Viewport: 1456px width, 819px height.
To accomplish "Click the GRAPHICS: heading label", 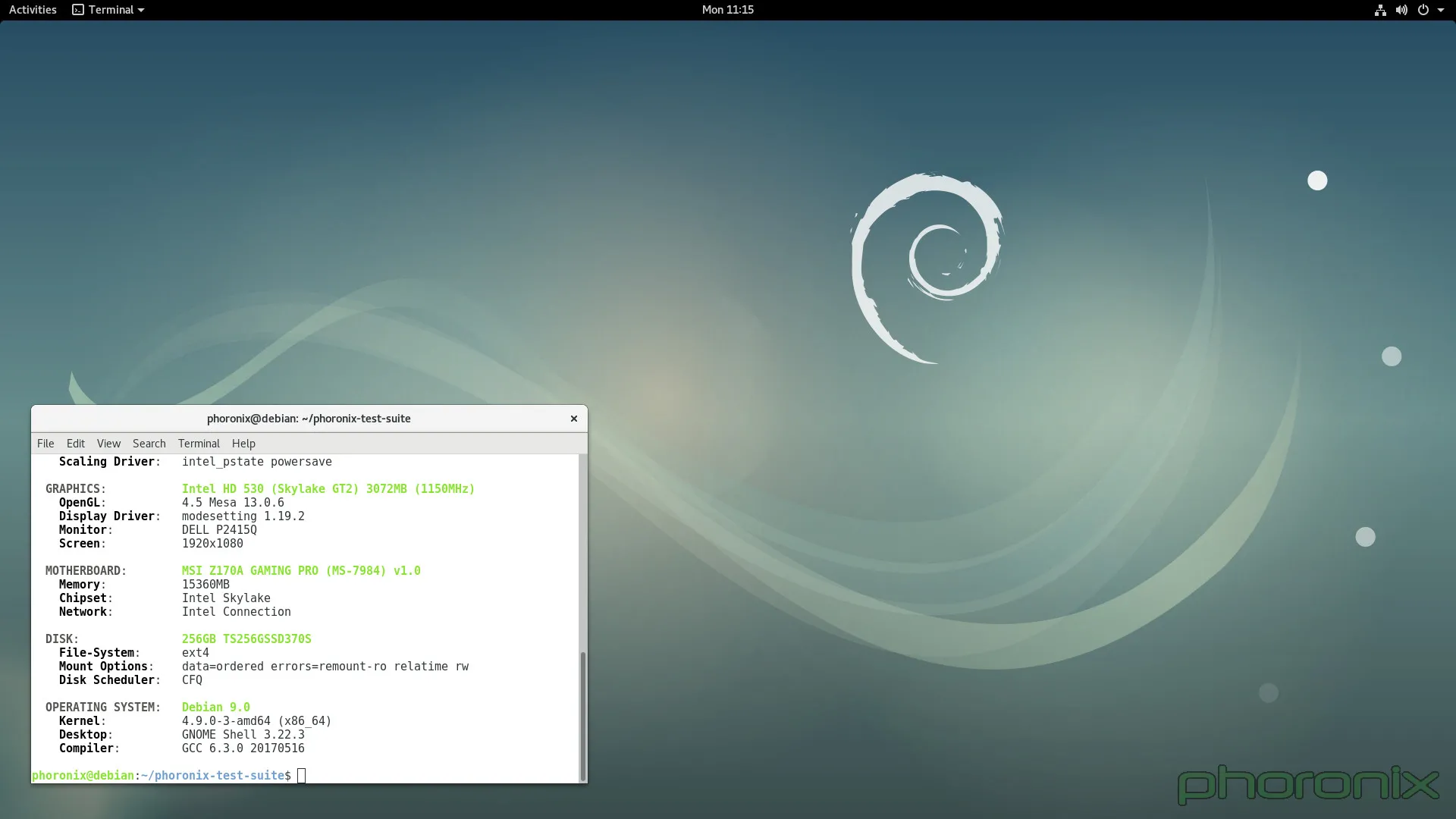I will click(76, 489).
